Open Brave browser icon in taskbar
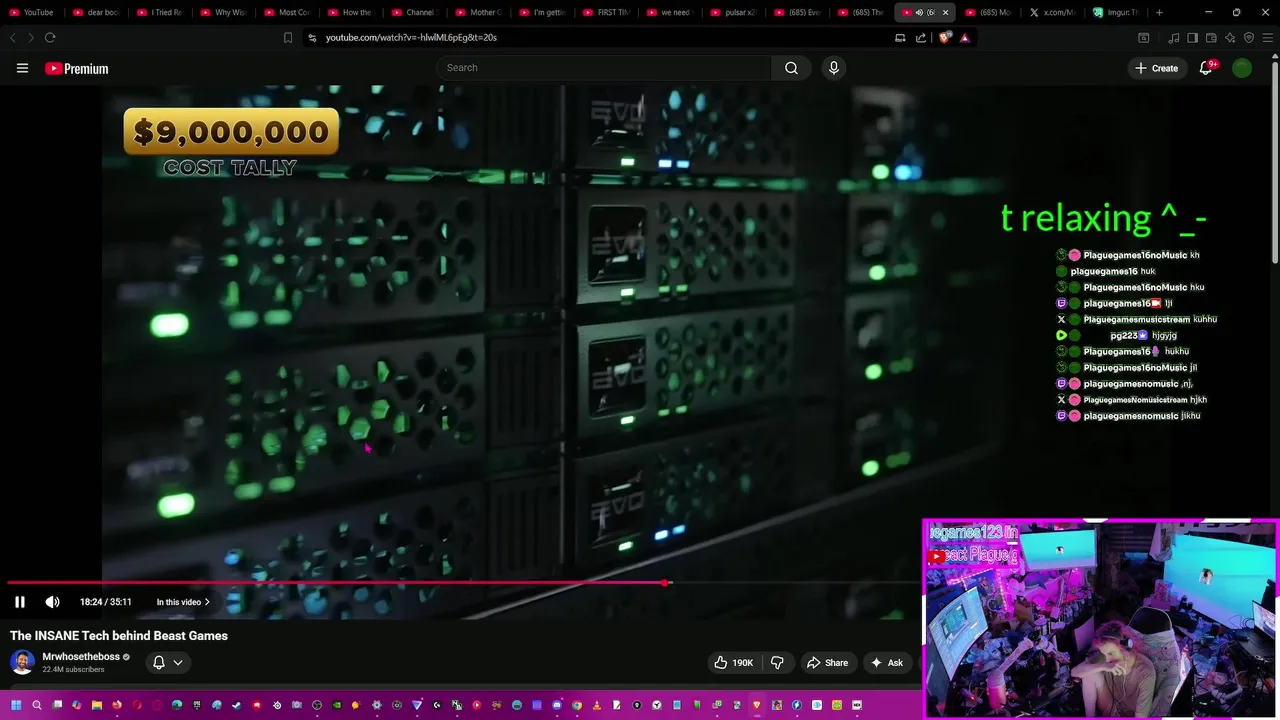Screen dimensions: 1280x720 click(x=756, y=705)
